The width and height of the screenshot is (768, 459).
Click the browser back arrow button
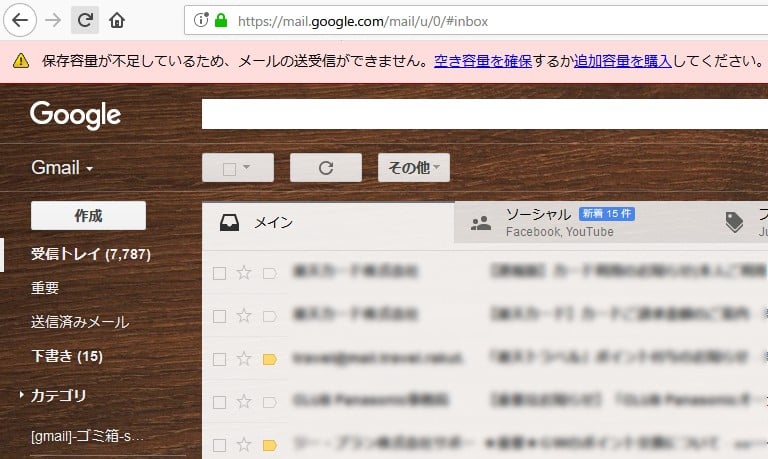pyautogui.click(x=20, y=19)
